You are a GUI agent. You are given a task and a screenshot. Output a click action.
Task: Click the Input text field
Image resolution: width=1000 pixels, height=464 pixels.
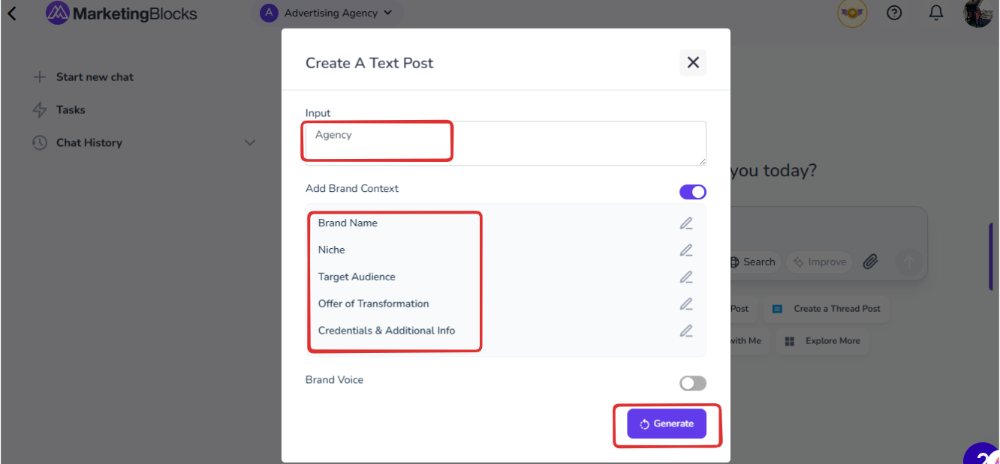(x=504, y=143)
